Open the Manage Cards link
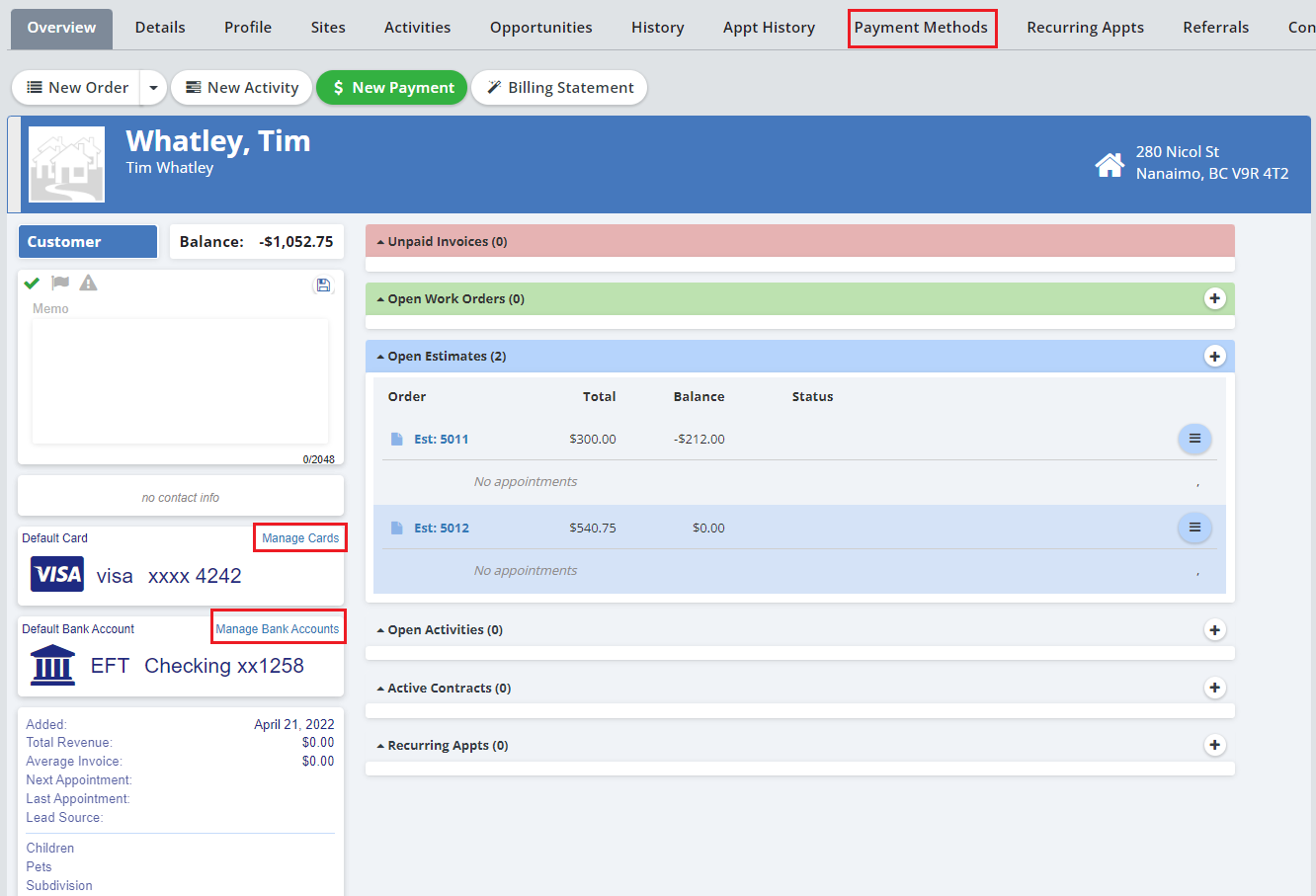The height and width of the screenshot is (896, 1316). 300,538
